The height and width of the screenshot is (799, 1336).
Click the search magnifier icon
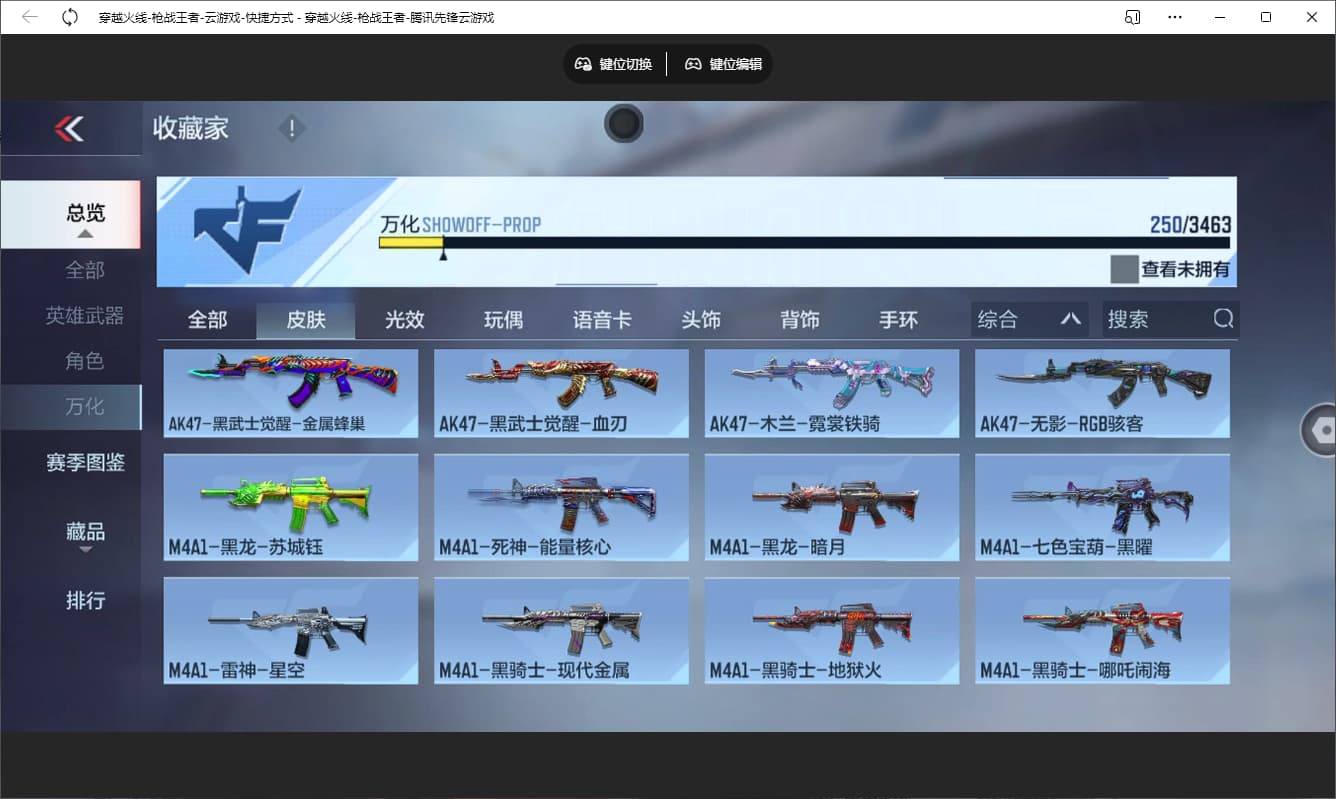click(1224, 318)
